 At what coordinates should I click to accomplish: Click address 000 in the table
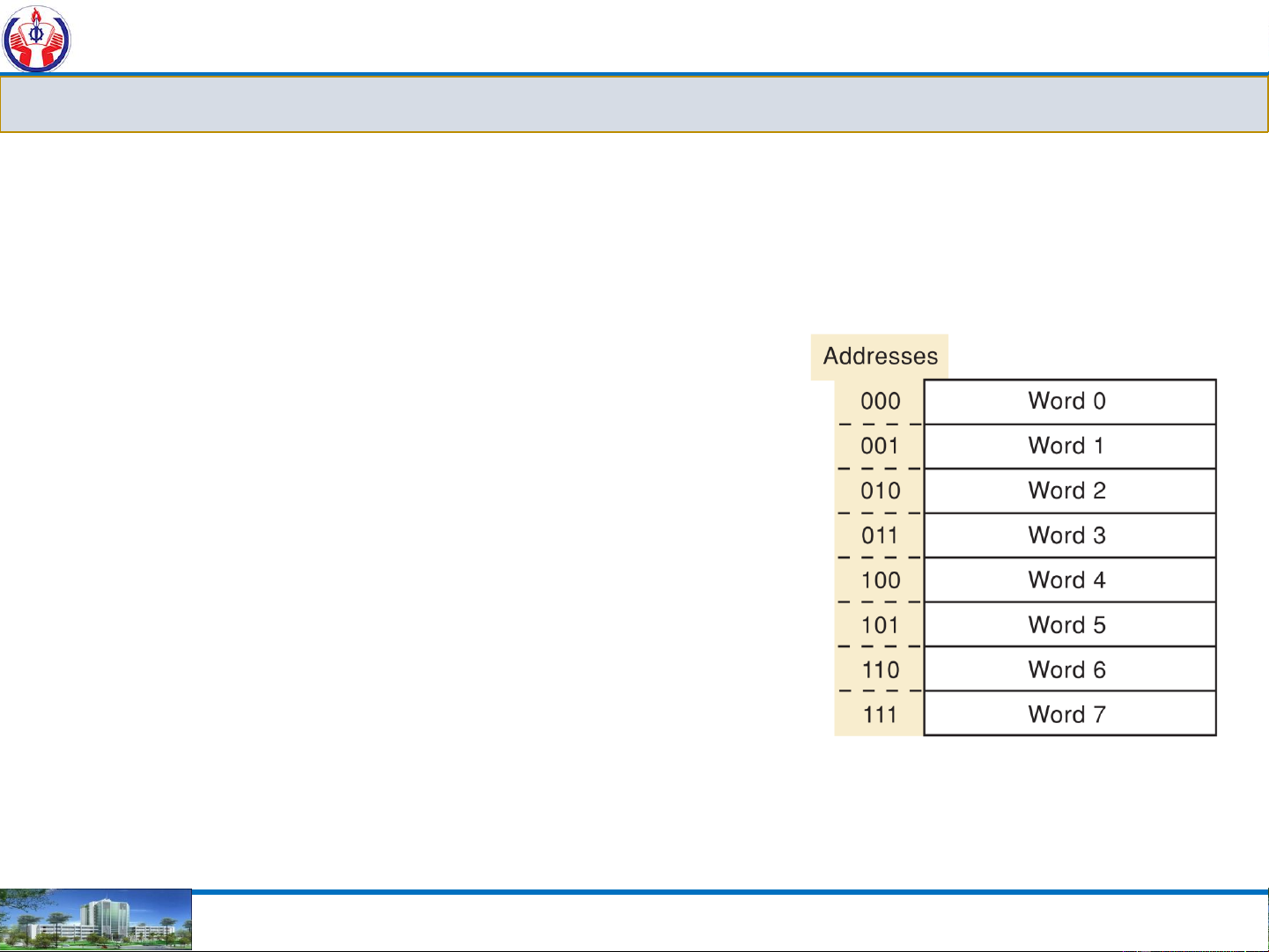tap(880, 402)
